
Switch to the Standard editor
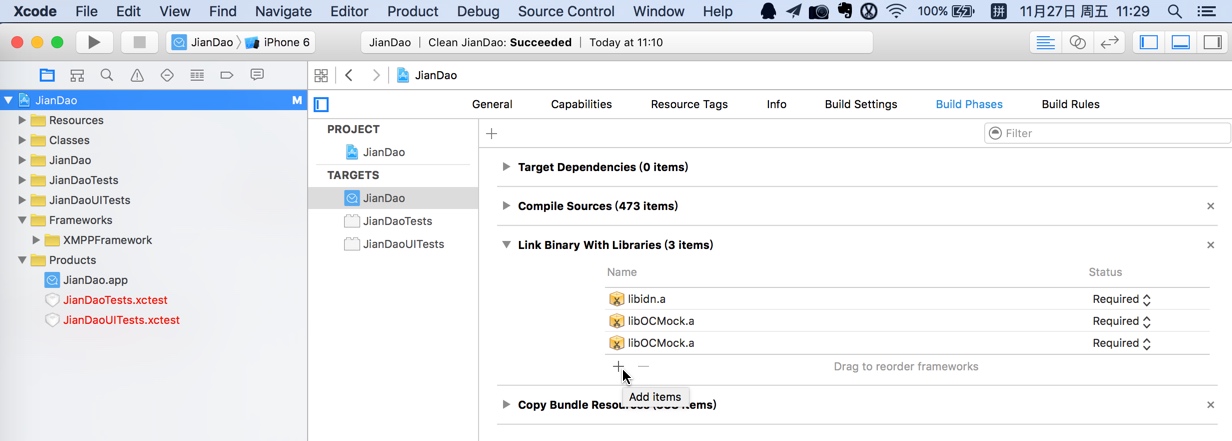(x=1045, y=42)
